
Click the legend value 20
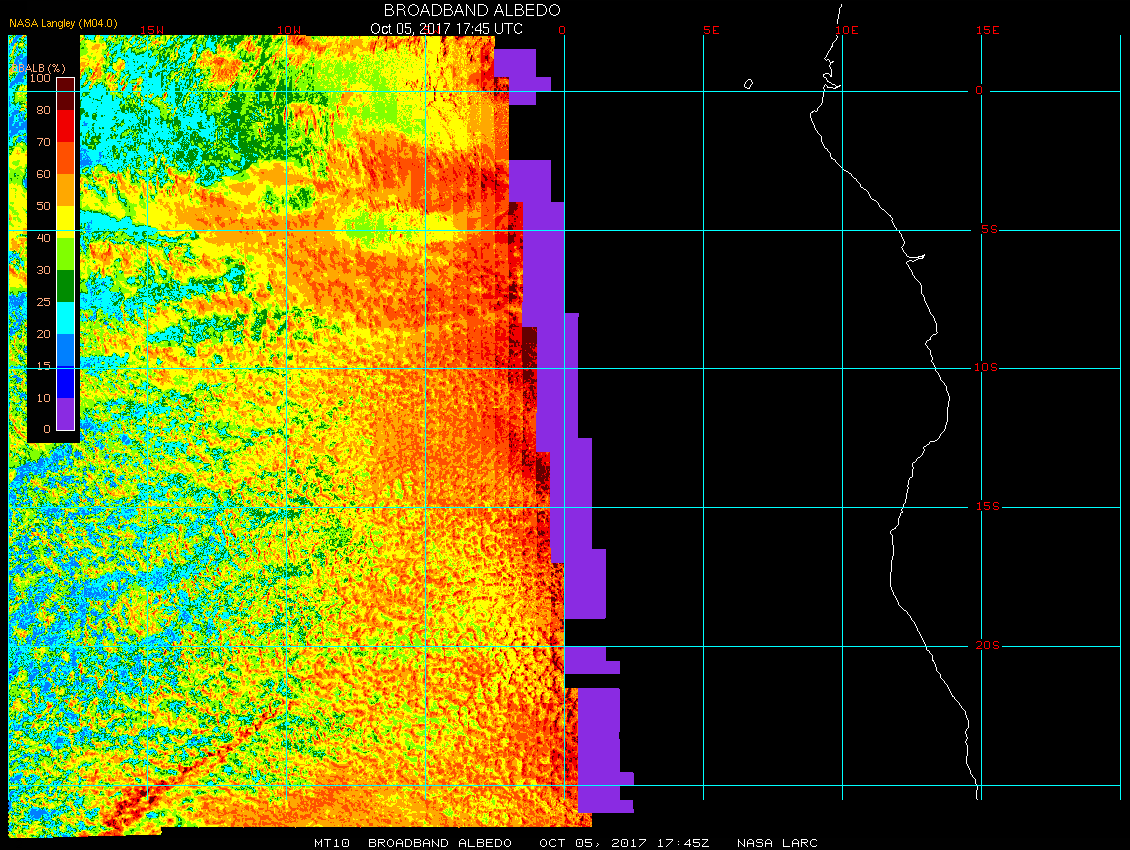[x=43, y=334]
